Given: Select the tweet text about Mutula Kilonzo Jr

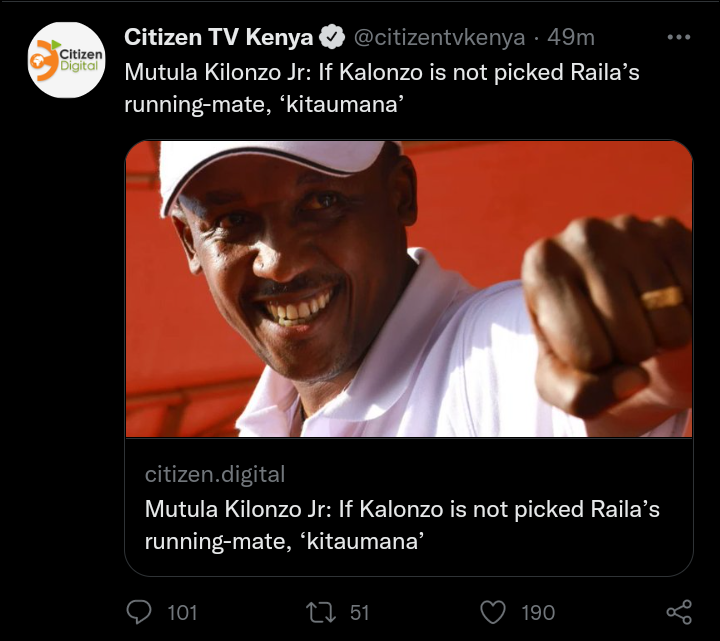Looking at the screenshot, I should [x=382, y=88].
